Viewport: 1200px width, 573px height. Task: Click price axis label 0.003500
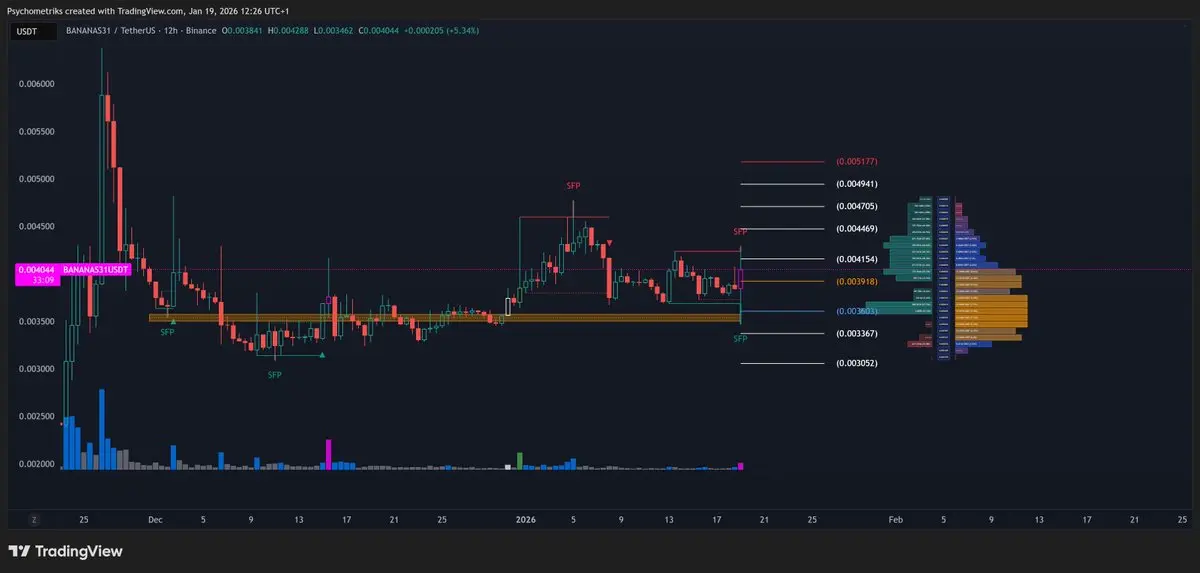click(x=37, y=321)
